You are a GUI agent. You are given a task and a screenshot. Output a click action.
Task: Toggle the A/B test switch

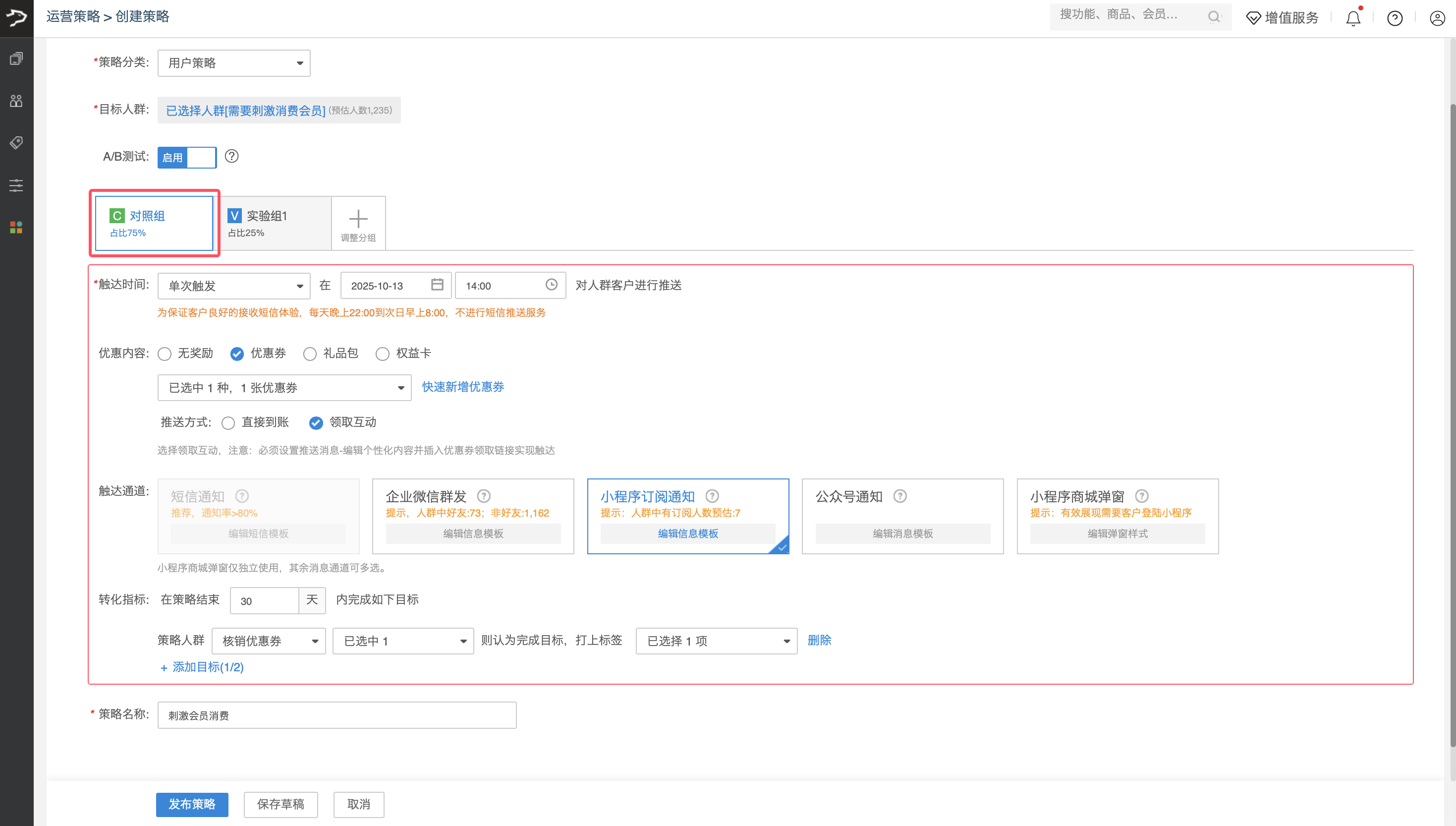[x=186, y=157]
